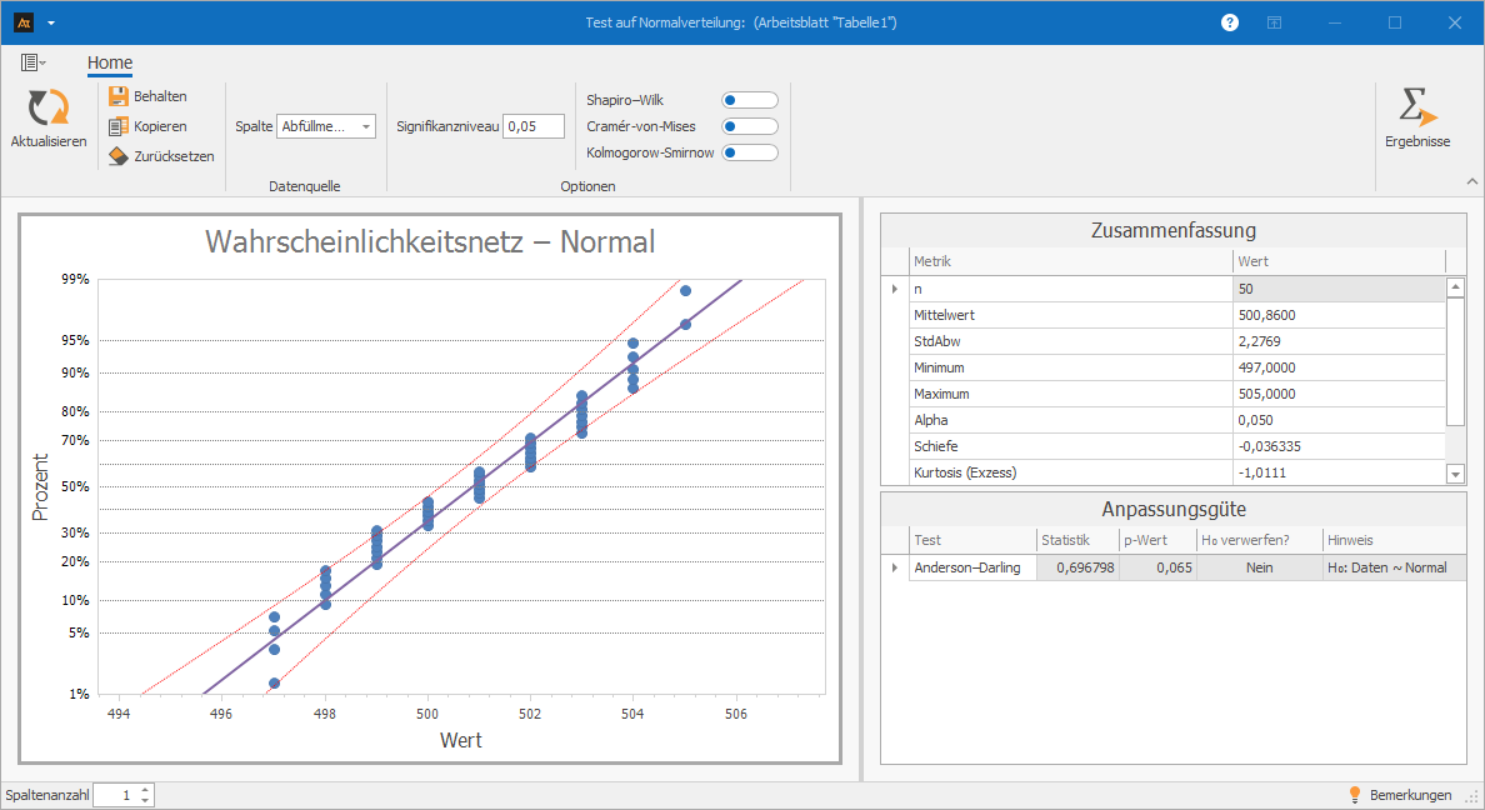Enable the Shapiro–Wilk test toggle
Image resolution: width=1485 pixels, height=810 pixels.
pyautogui.click(x=749, y=100)
